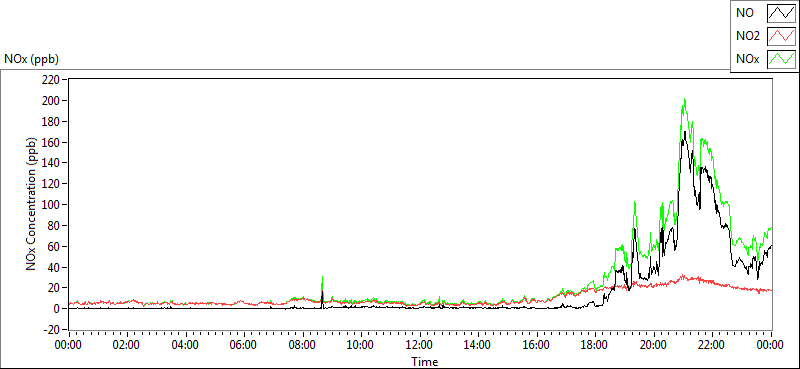The image size is (800, 369).
Task: Click the 200 Y-axis tick label
Action: (52, 101)
